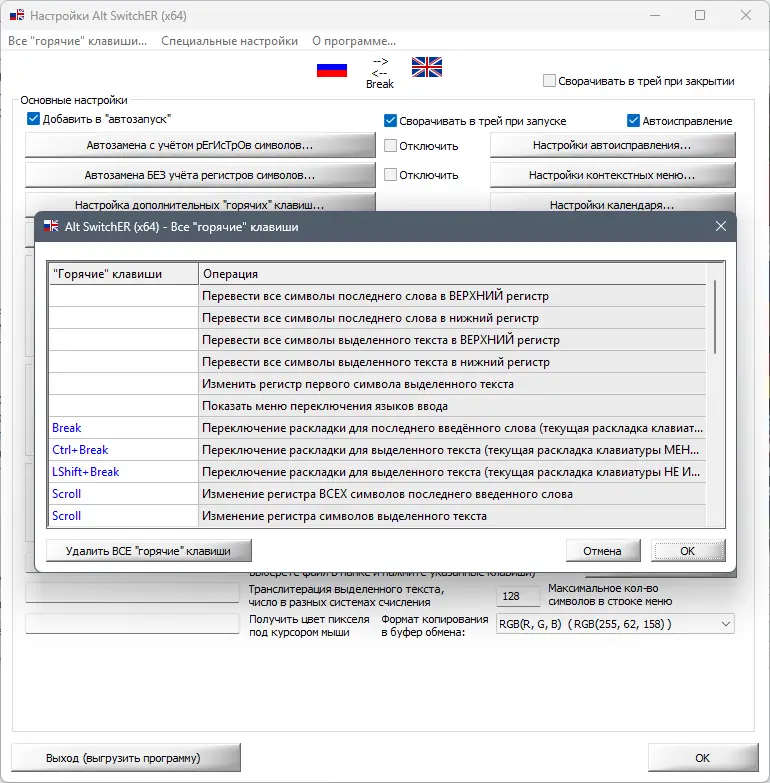Click the hotkeys dialog title bar icon
Viewport: 770px width, 783px height.
[x=51, y=226]
